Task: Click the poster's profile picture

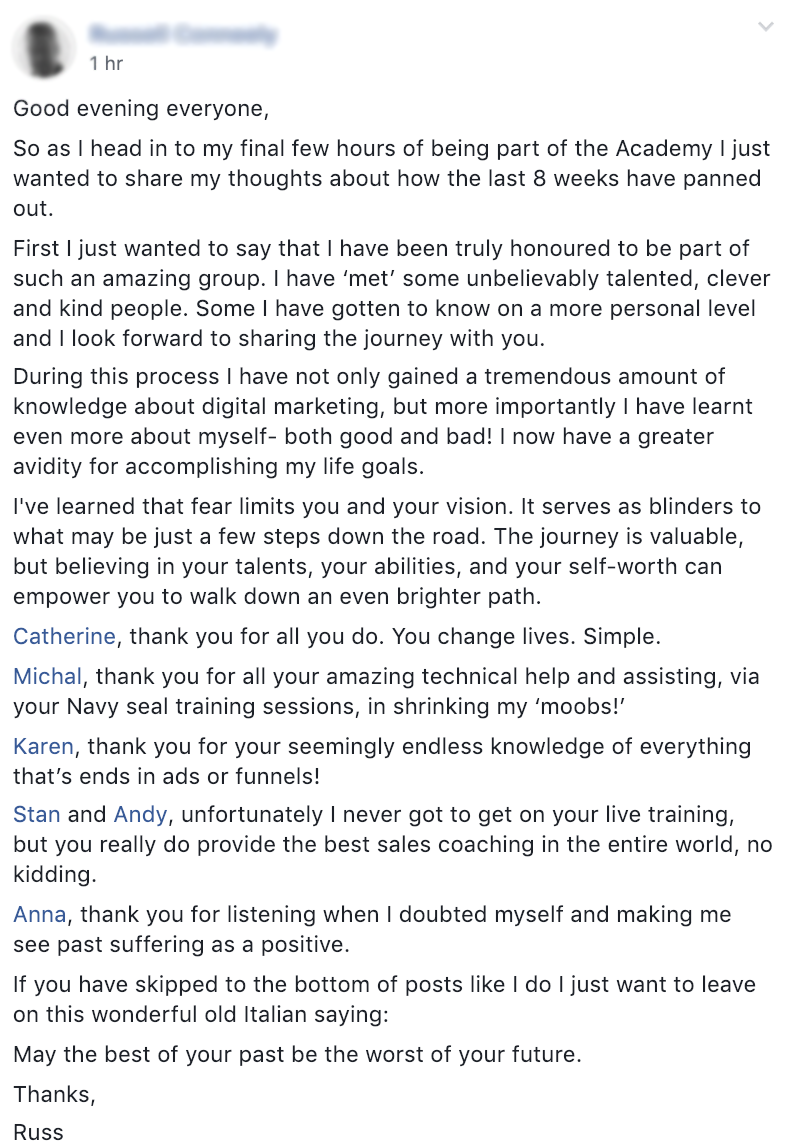Action: click(44, 45)
